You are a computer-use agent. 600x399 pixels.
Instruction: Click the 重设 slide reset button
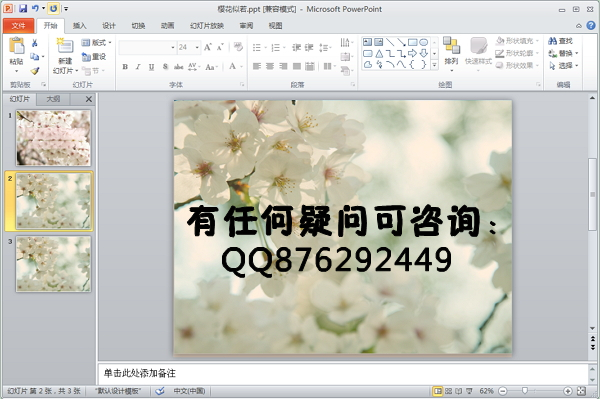pyautogui.click(x=94, y=57)
